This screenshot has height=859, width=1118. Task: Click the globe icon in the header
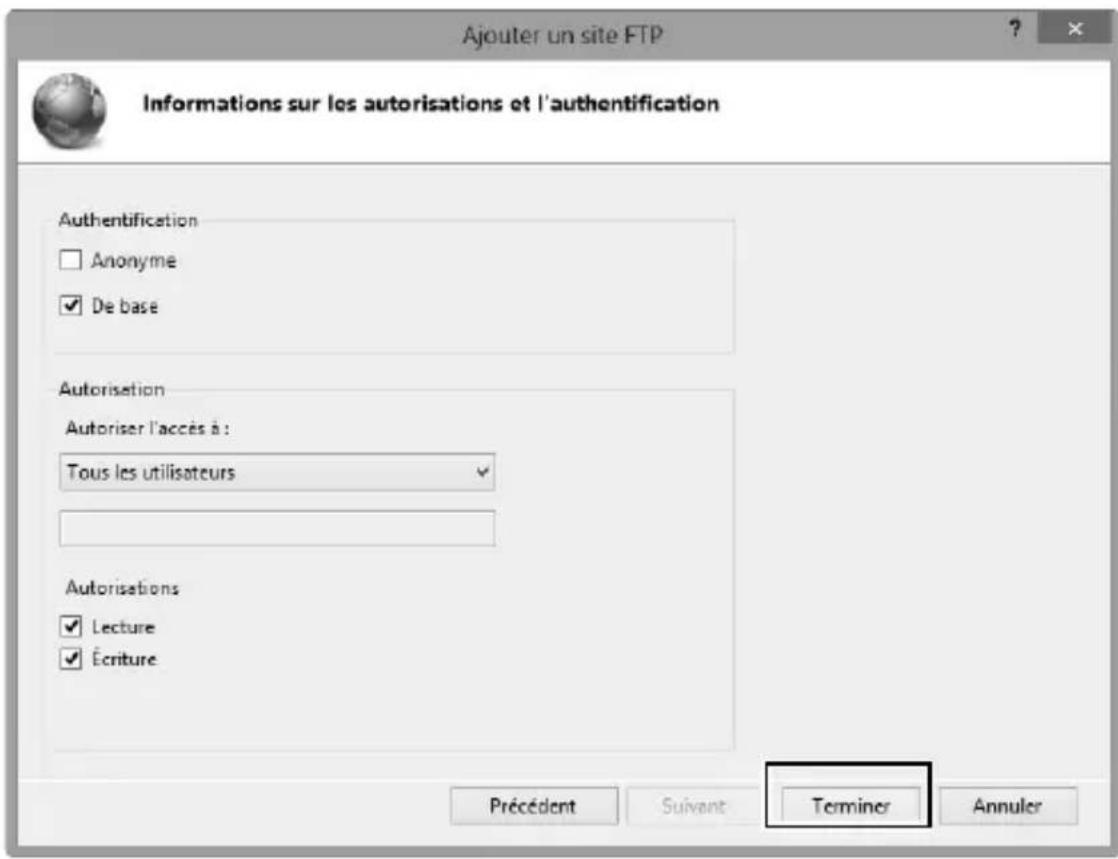[70, 110]
